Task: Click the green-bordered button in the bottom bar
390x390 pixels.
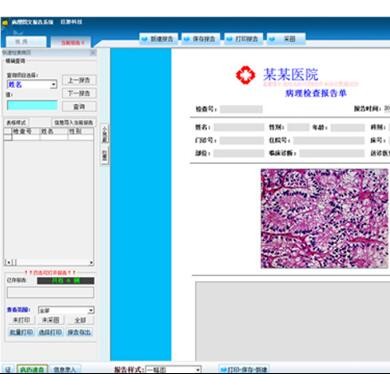Action: [32, 369]
